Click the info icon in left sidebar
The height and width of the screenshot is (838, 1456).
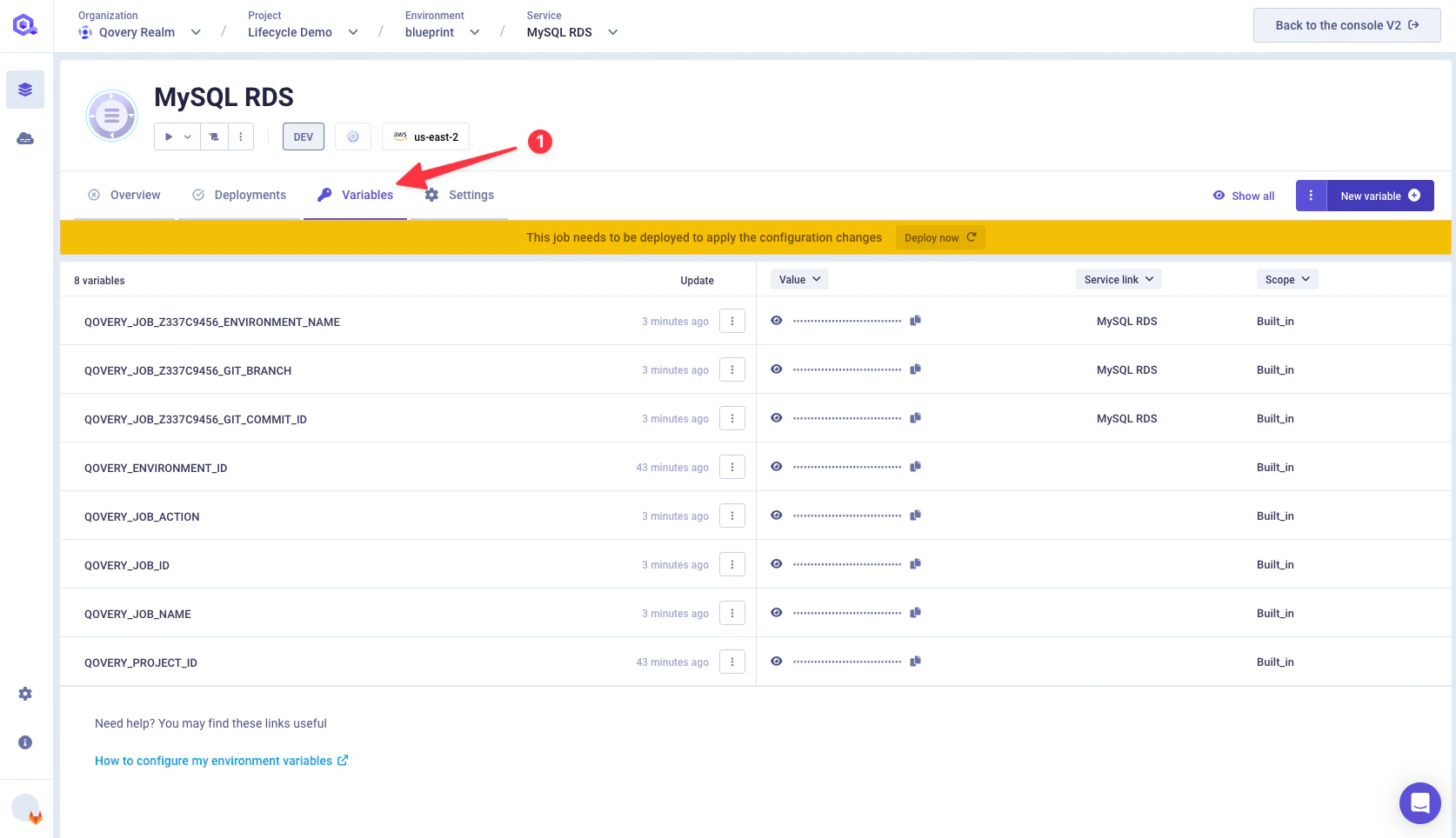(x=24, y=742)
